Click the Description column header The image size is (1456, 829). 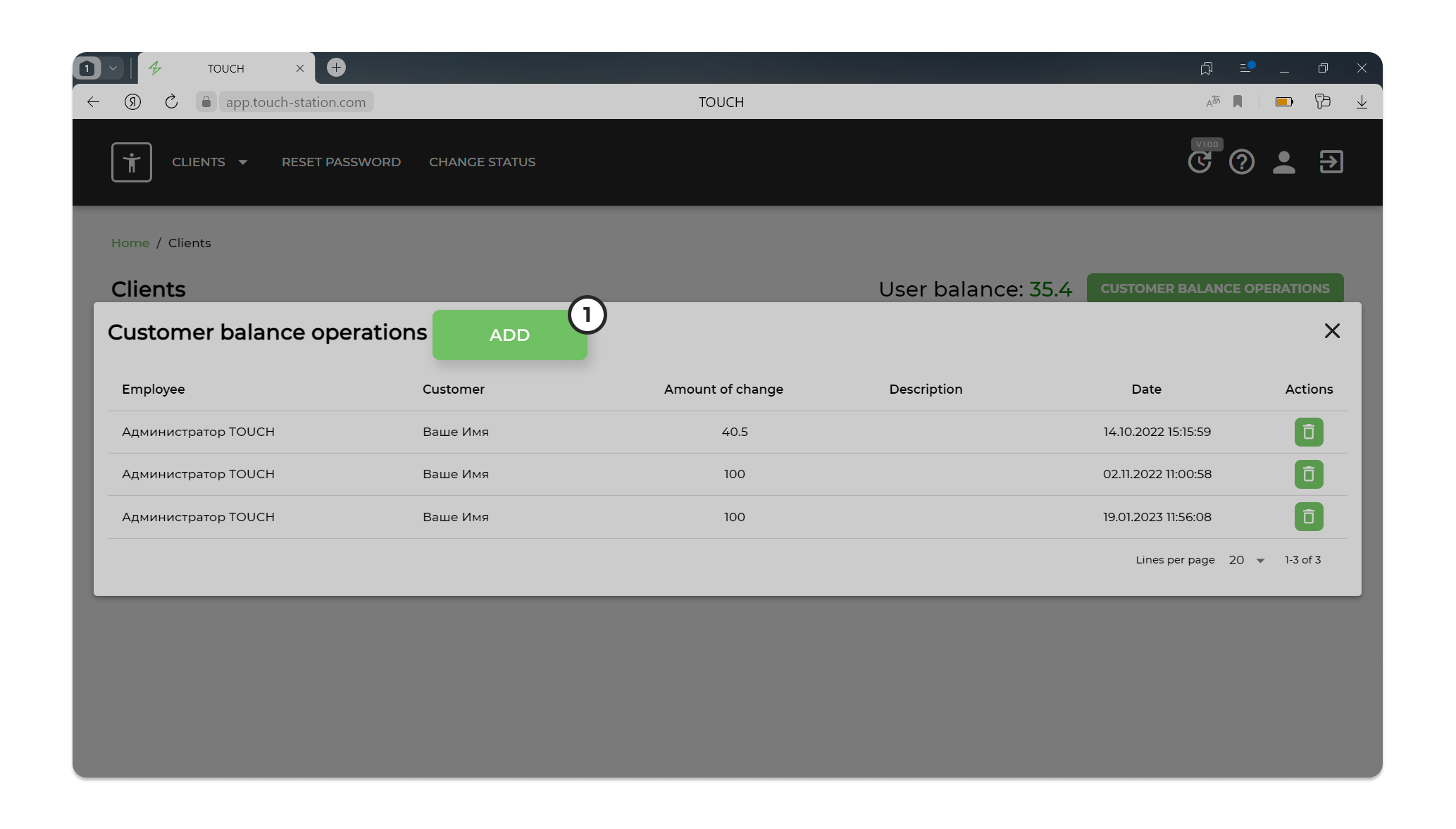tap(926, 389)
